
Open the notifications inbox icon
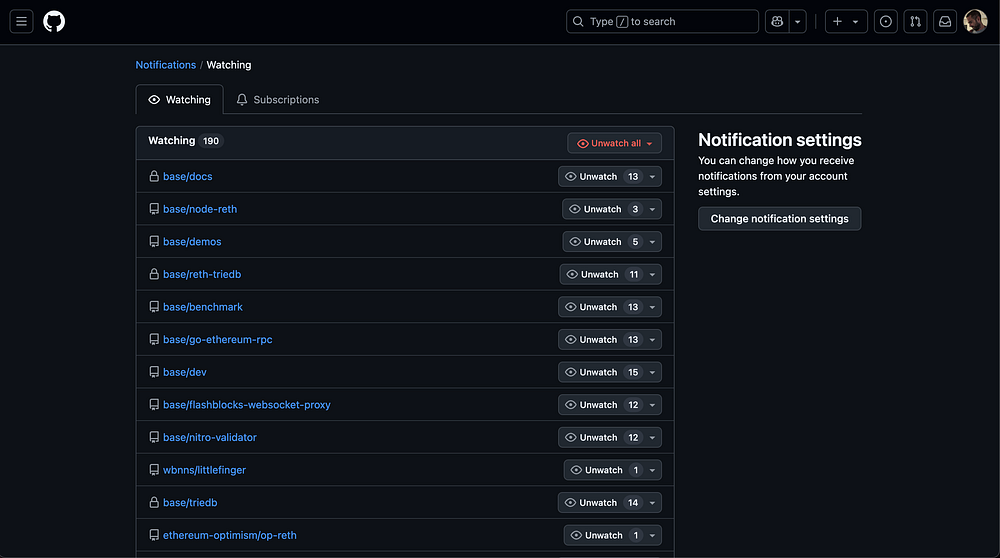(x=945, y=21)
